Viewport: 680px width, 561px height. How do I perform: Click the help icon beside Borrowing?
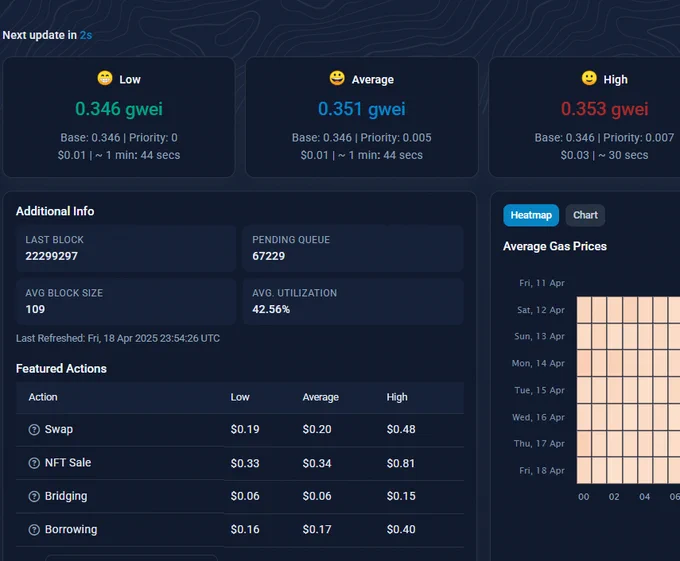(x=34, y=530)
